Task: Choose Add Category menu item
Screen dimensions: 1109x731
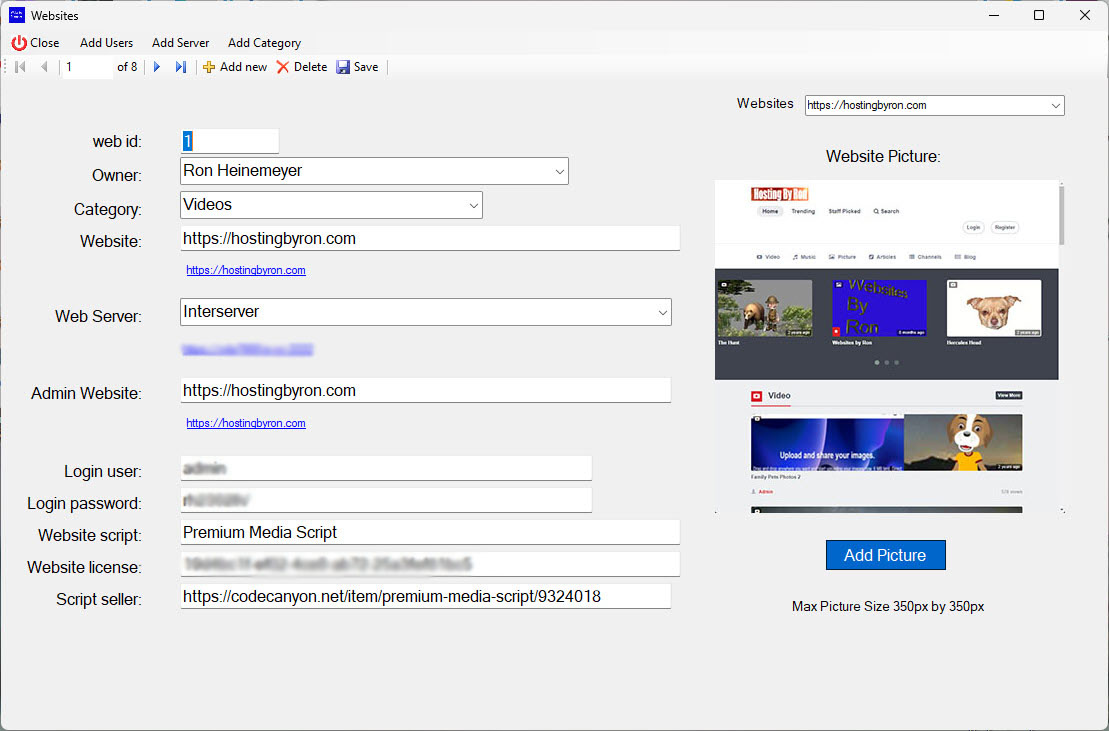Action: [264, 43]
